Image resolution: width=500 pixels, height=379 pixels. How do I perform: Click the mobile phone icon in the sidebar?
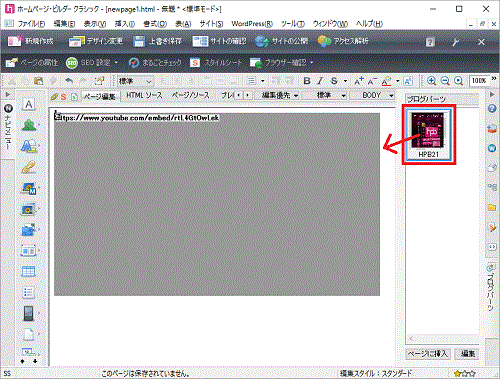pyautogui.click(x=29, y=313)
